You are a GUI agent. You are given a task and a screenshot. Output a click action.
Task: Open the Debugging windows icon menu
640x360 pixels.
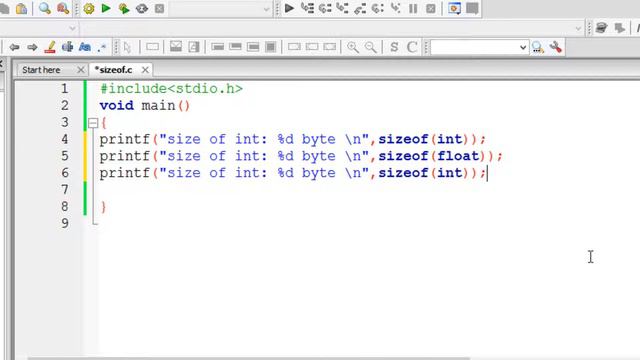click(454, 9)
